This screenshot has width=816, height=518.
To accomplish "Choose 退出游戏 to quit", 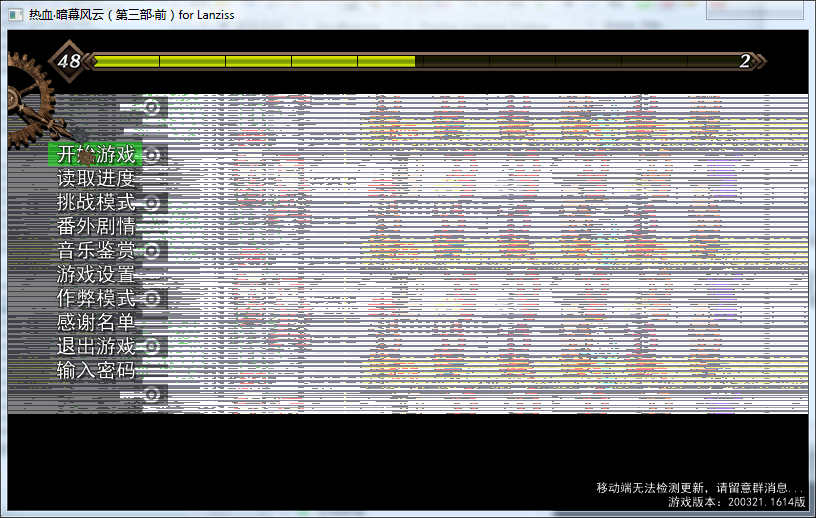I will [96, 346].
